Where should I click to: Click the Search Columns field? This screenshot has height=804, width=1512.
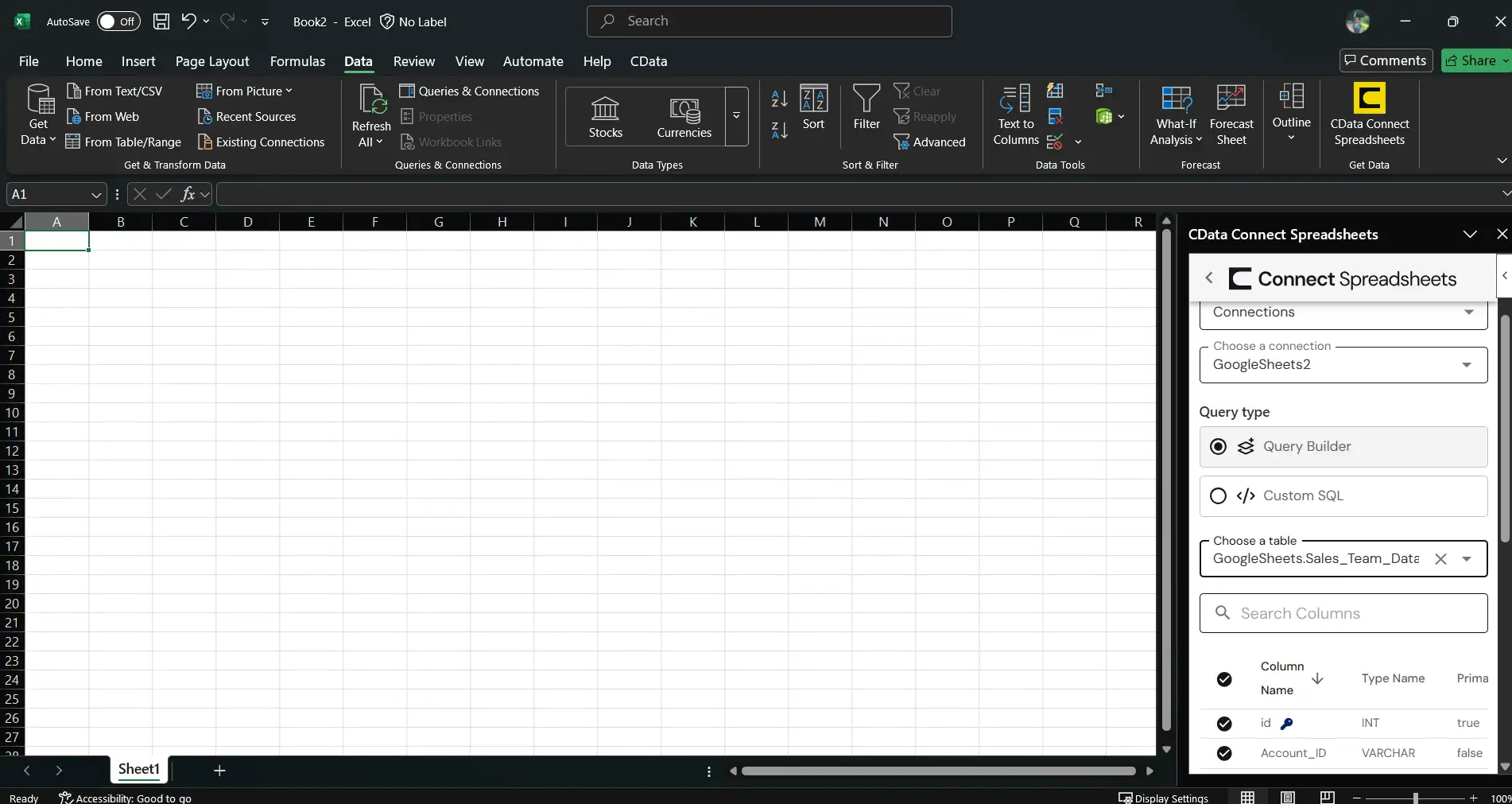(x=1343, y=614)
